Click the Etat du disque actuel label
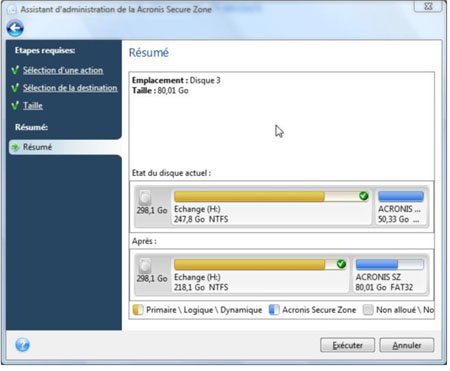This screenshot has height=371, width=450. 171,173
